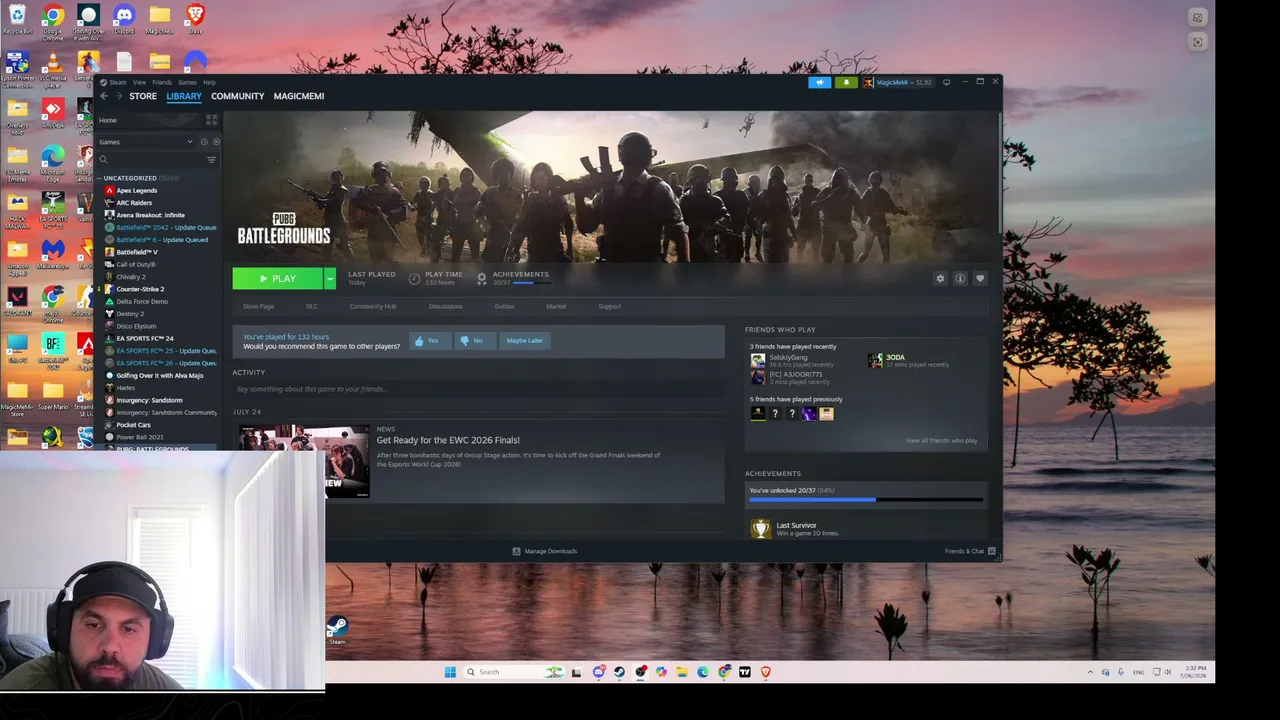Expand the Games collection dropdown
The width and height of the screenshot is (1280, 720).
(x=190, y=142)
